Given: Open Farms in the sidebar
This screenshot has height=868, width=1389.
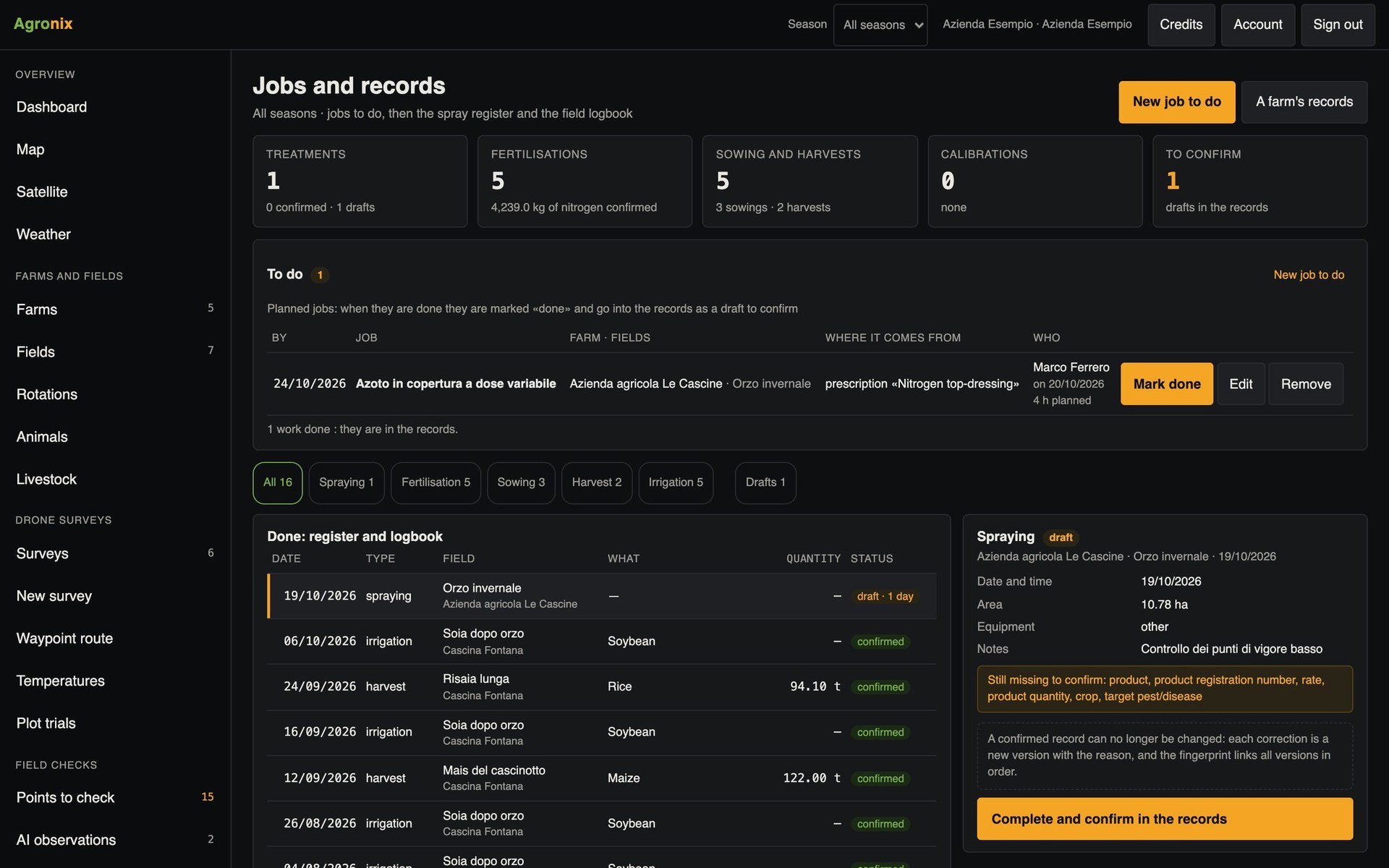Looking at the screenshot, I should (115, 310).
